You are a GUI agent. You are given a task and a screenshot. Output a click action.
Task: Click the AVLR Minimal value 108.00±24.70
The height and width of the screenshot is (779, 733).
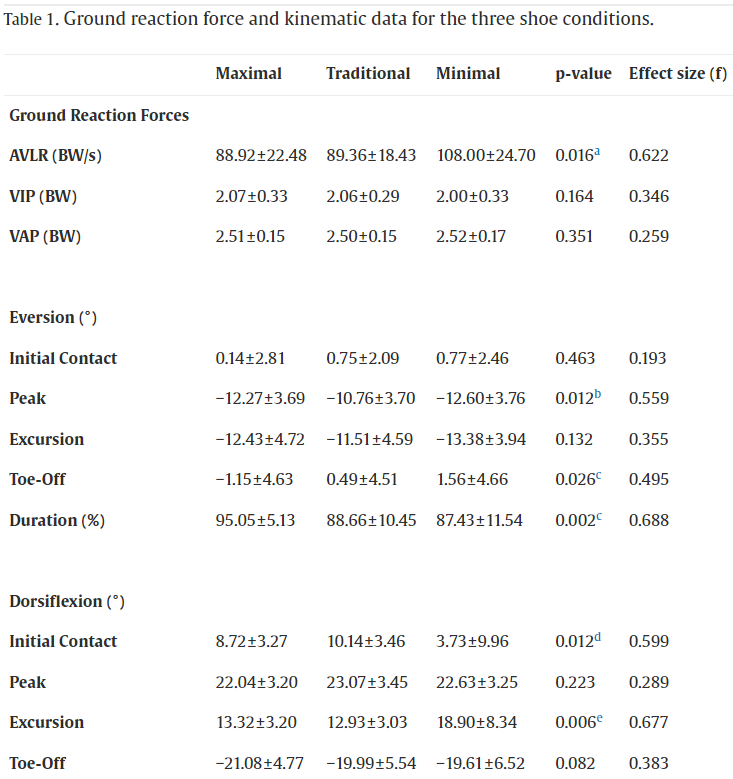point(486,155)
